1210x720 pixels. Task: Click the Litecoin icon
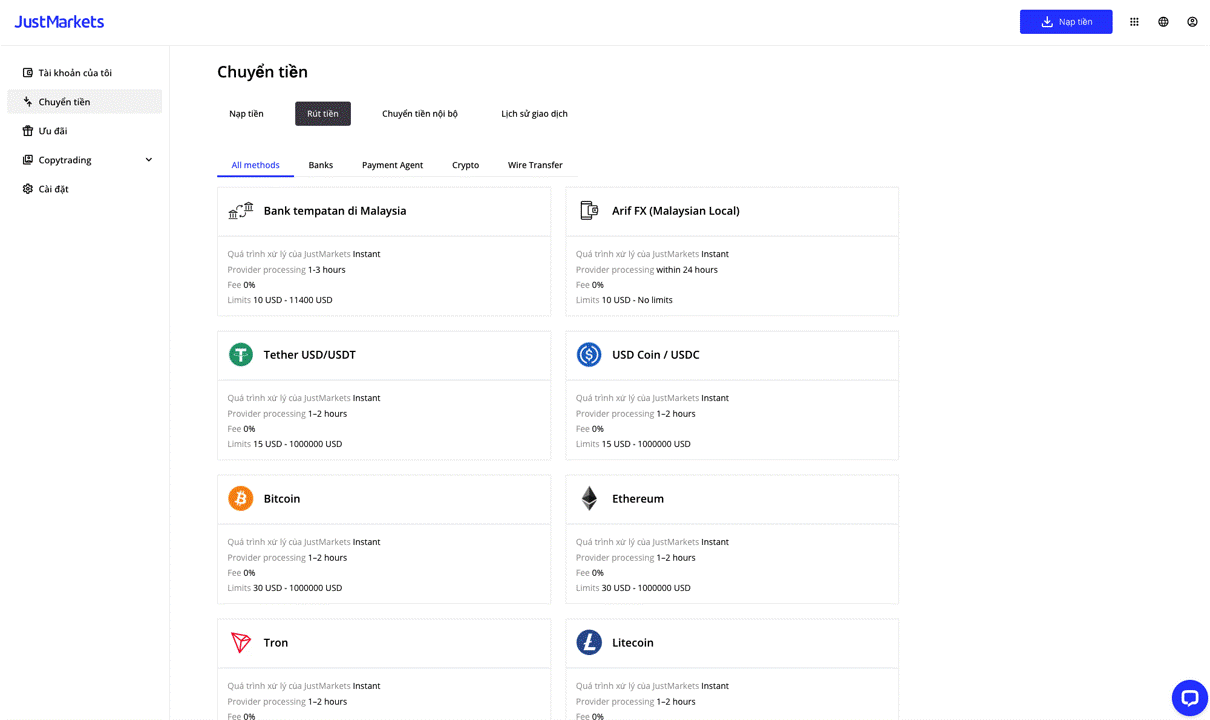click(589, 643)
